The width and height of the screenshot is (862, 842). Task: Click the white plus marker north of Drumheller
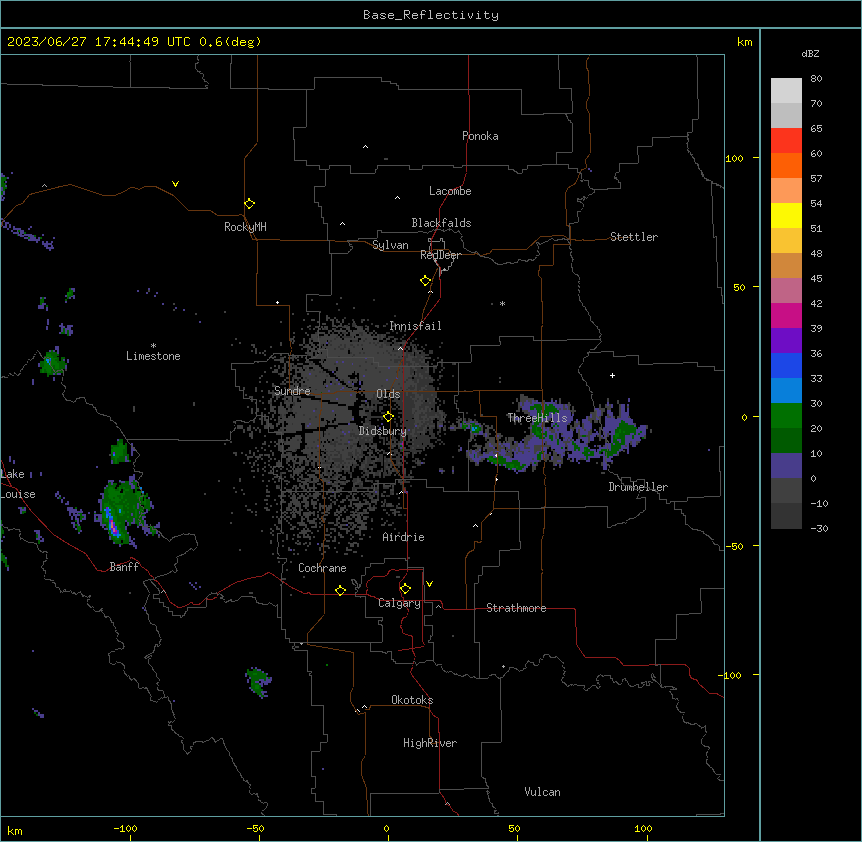pyautogui.click(x=612, y=375)
